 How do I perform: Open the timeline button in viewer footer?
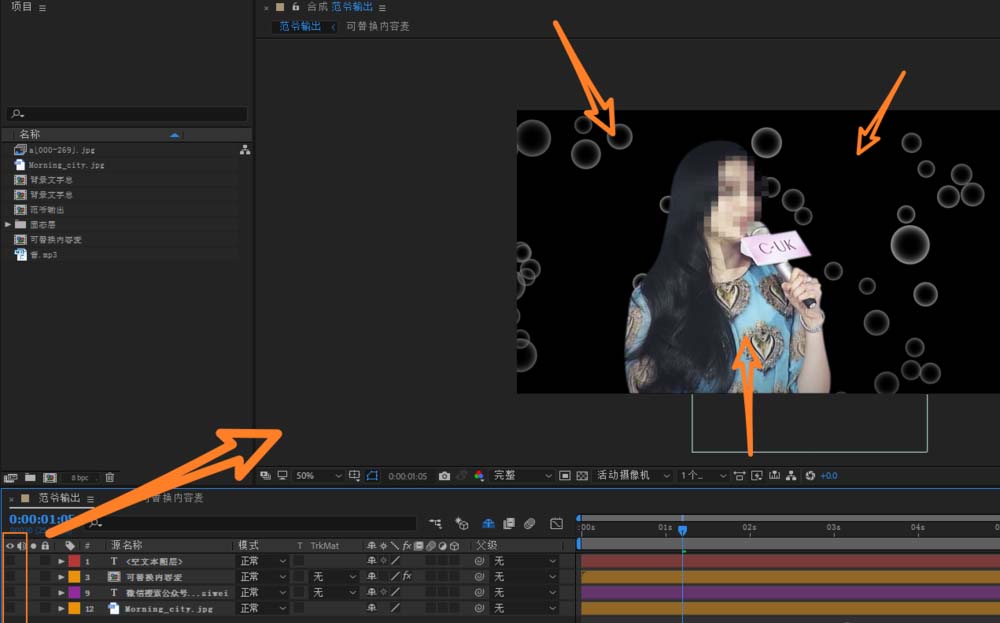click(774, 476)
